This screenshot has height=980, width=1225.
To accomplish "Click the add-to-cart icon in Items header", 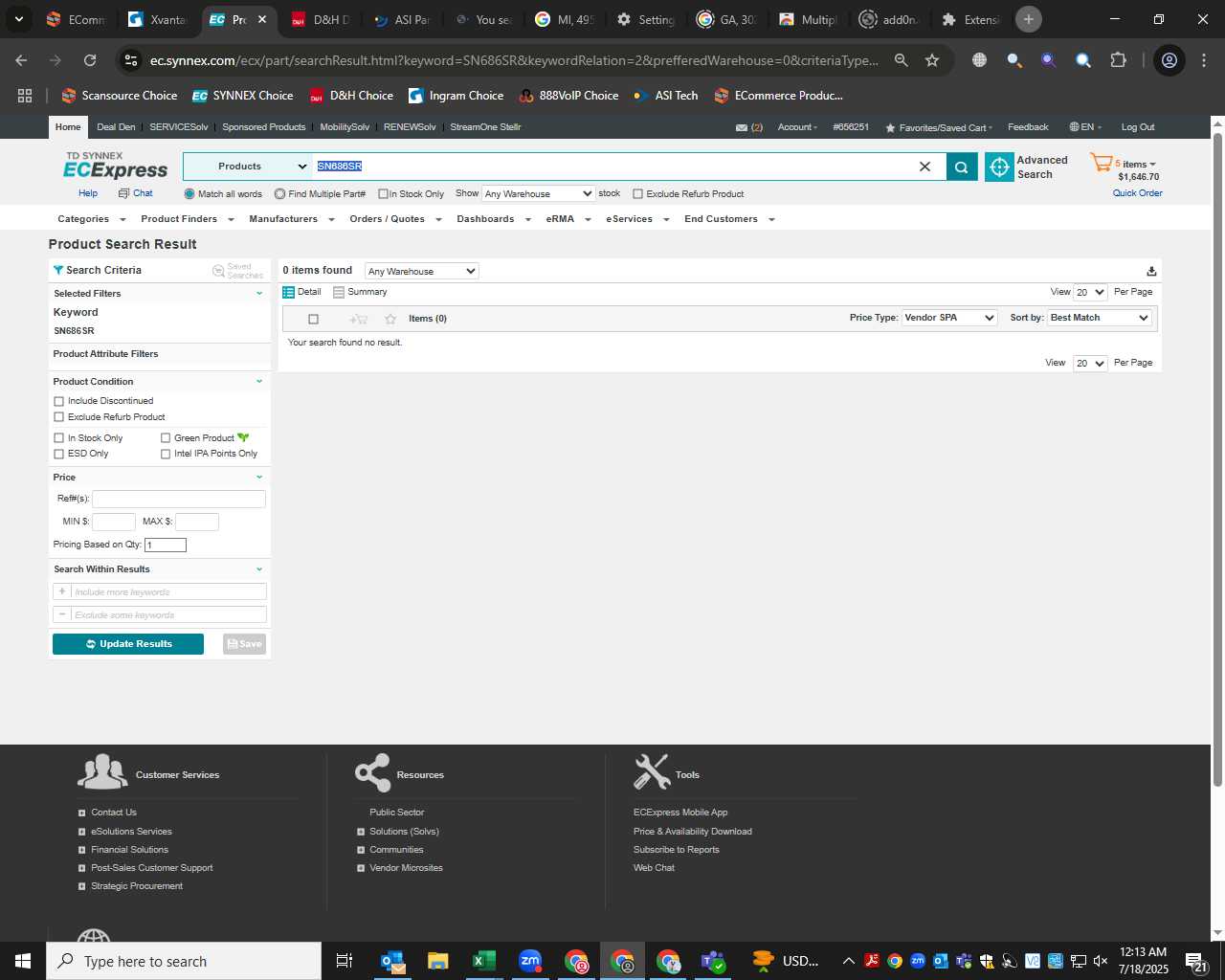I will click(359, 319).
